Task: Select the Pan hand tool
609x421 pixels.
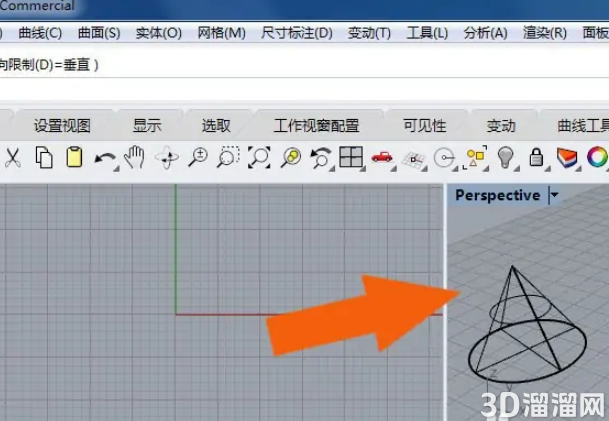Action: point(134,157)
